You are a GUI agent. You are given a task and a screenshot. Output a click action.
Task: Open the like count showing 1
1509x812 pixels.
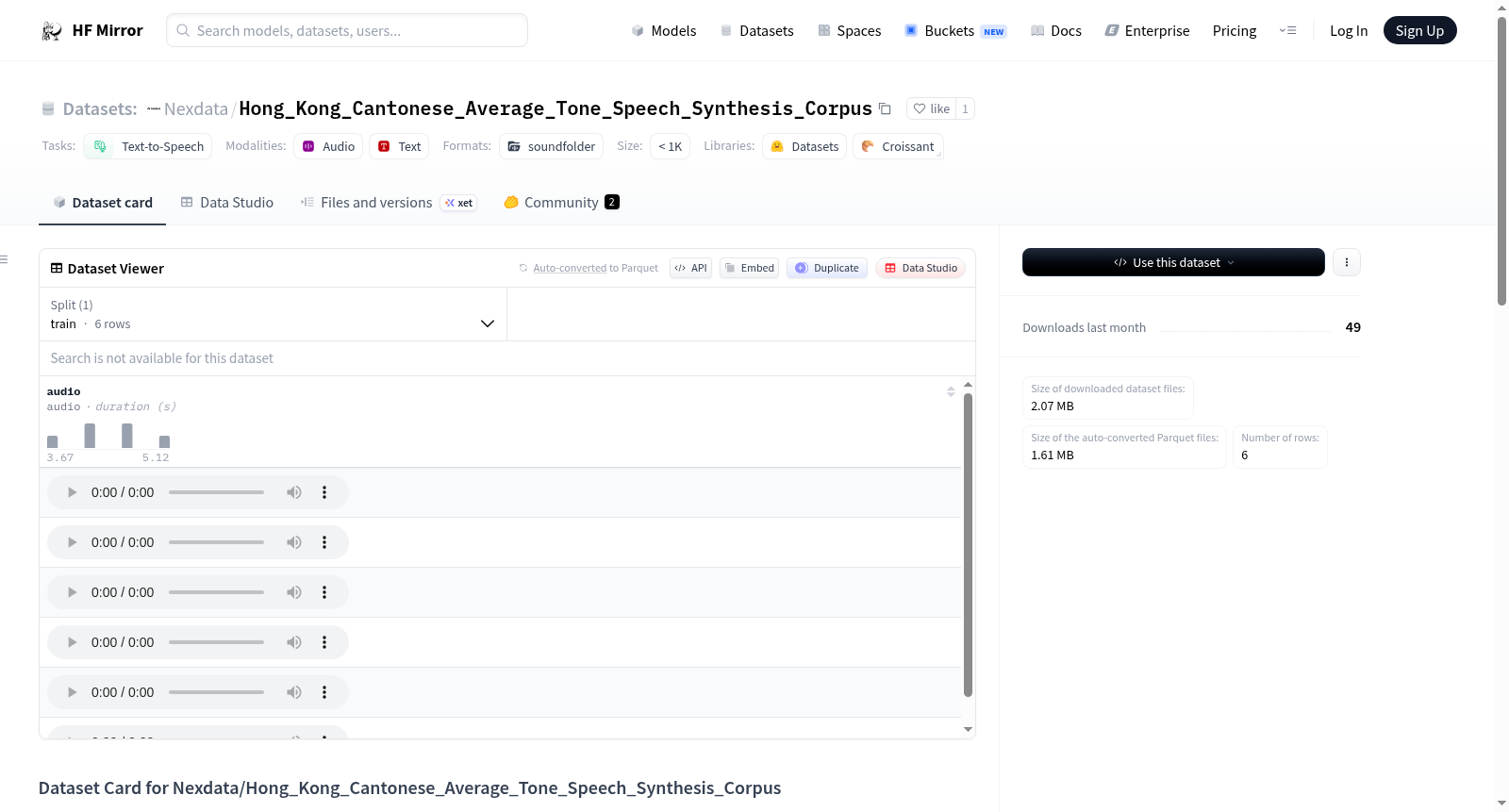[x=965, y=108]
